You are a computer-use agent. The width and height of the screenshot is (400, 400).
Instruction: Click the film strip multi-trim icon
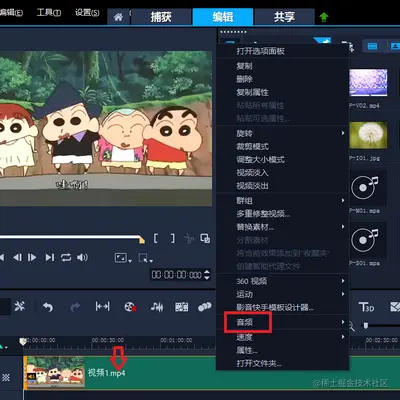pos(182,307)
